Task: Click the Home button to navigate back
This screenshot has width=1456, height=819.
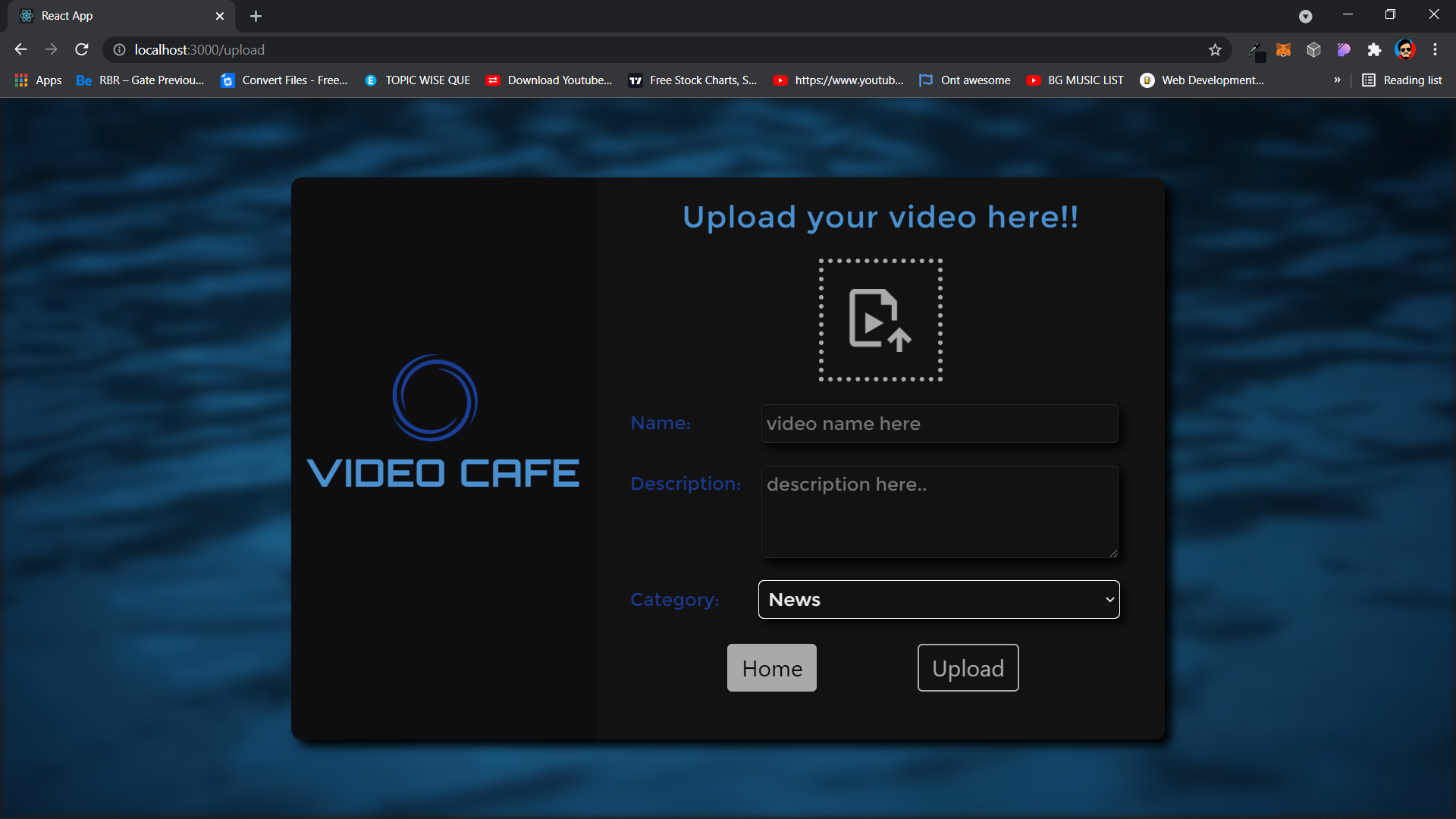Action: [x=772, y=668]
